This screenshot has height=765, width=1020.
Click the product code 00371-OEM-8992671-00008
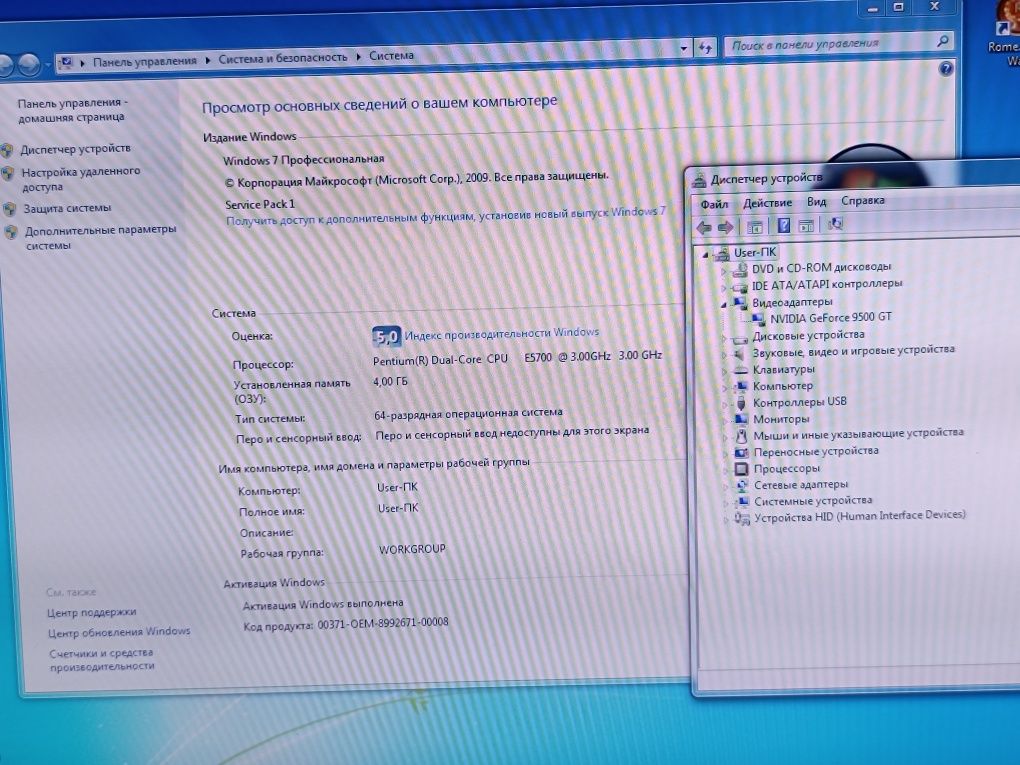383,624
